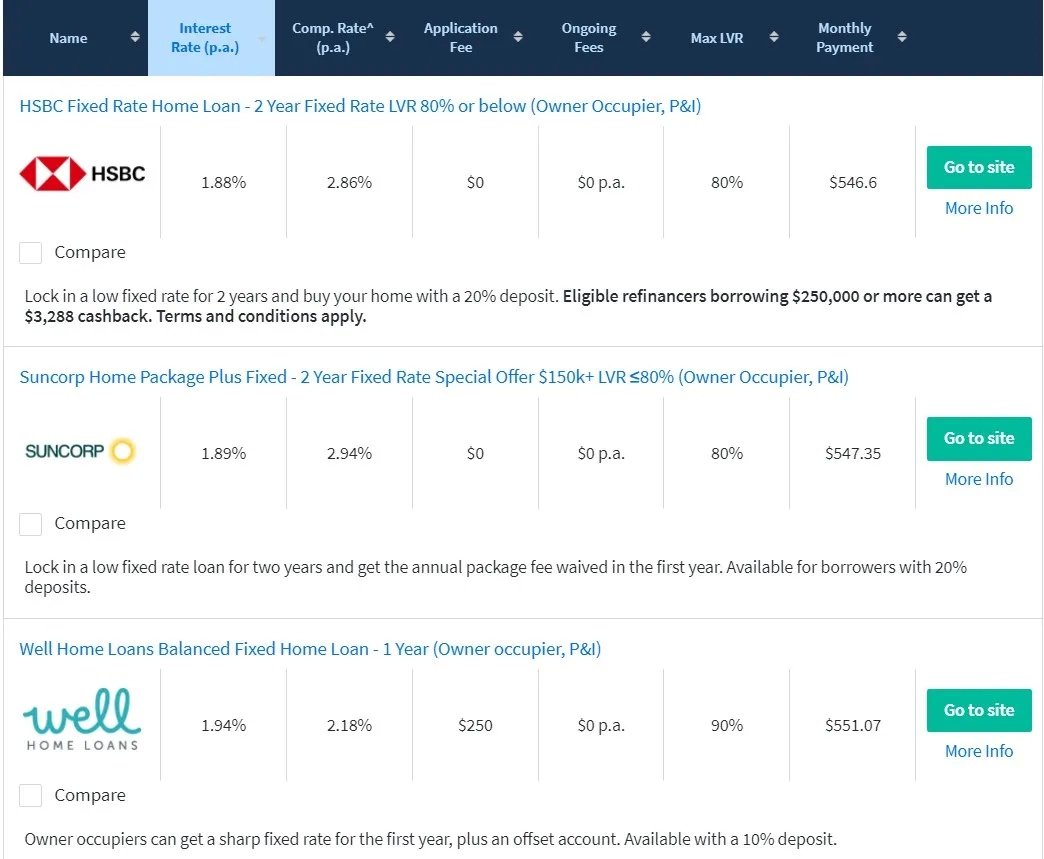Click the Comp. Rate sort arrows icon
The height and width of the screenshot is (859, 1044).
pyautogui.click(x=390, y=37)
